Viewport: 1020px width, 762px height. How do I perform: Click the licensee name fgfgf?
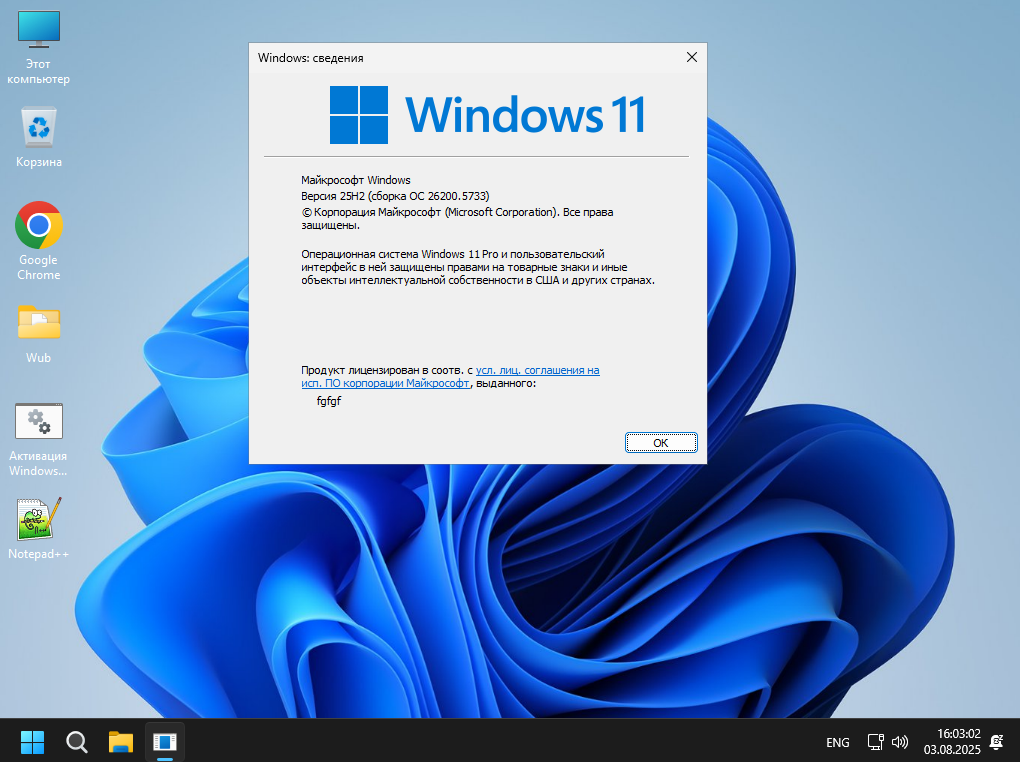329,401
